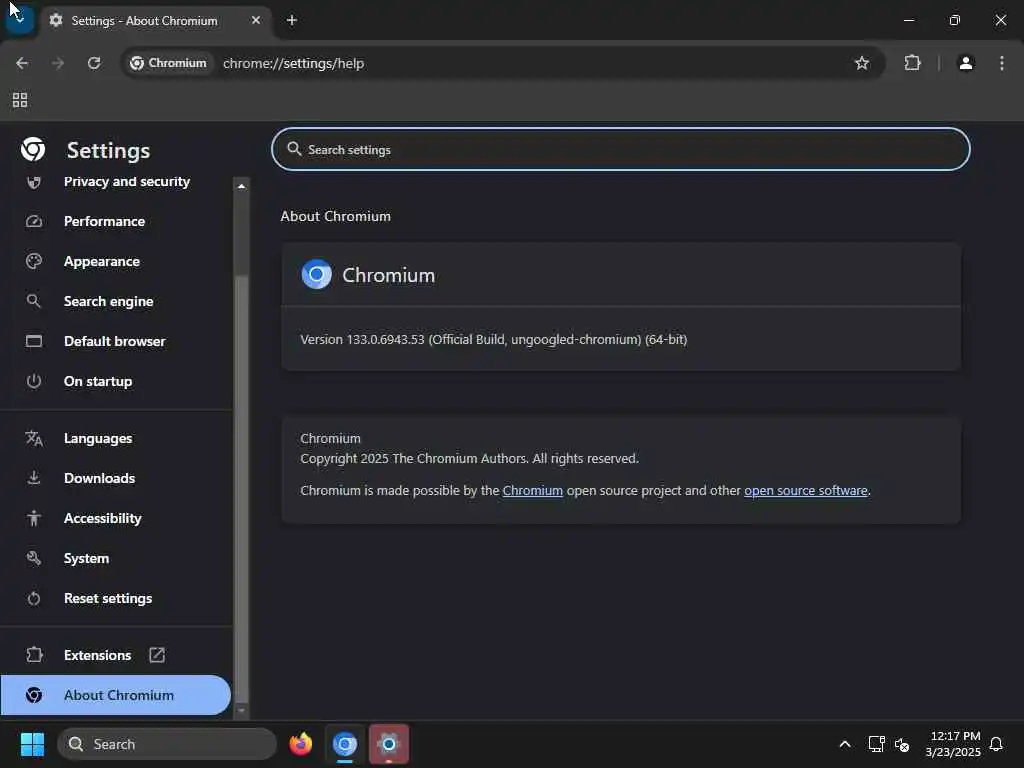Screen dimensions: 1024x768
Task: Open Languages settings
Action: (x=116, y=438)
